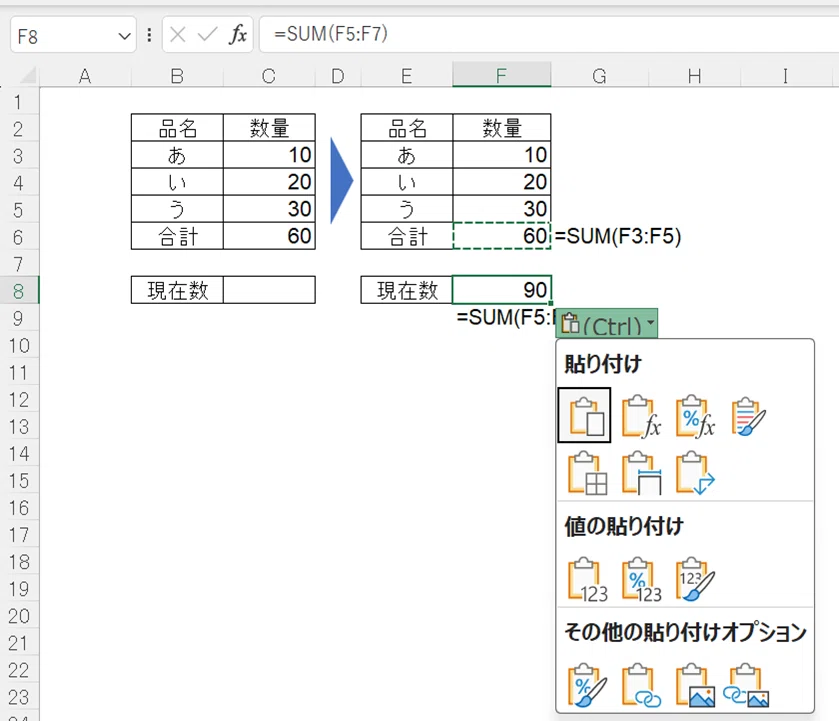Select the default Paste option icon
Screen dimensions: 839x721
(x=584, y=415)
